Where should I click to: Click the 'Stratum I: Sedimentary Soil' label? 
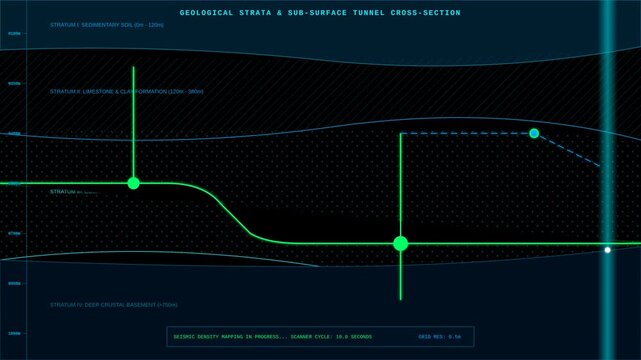point(107,25)
